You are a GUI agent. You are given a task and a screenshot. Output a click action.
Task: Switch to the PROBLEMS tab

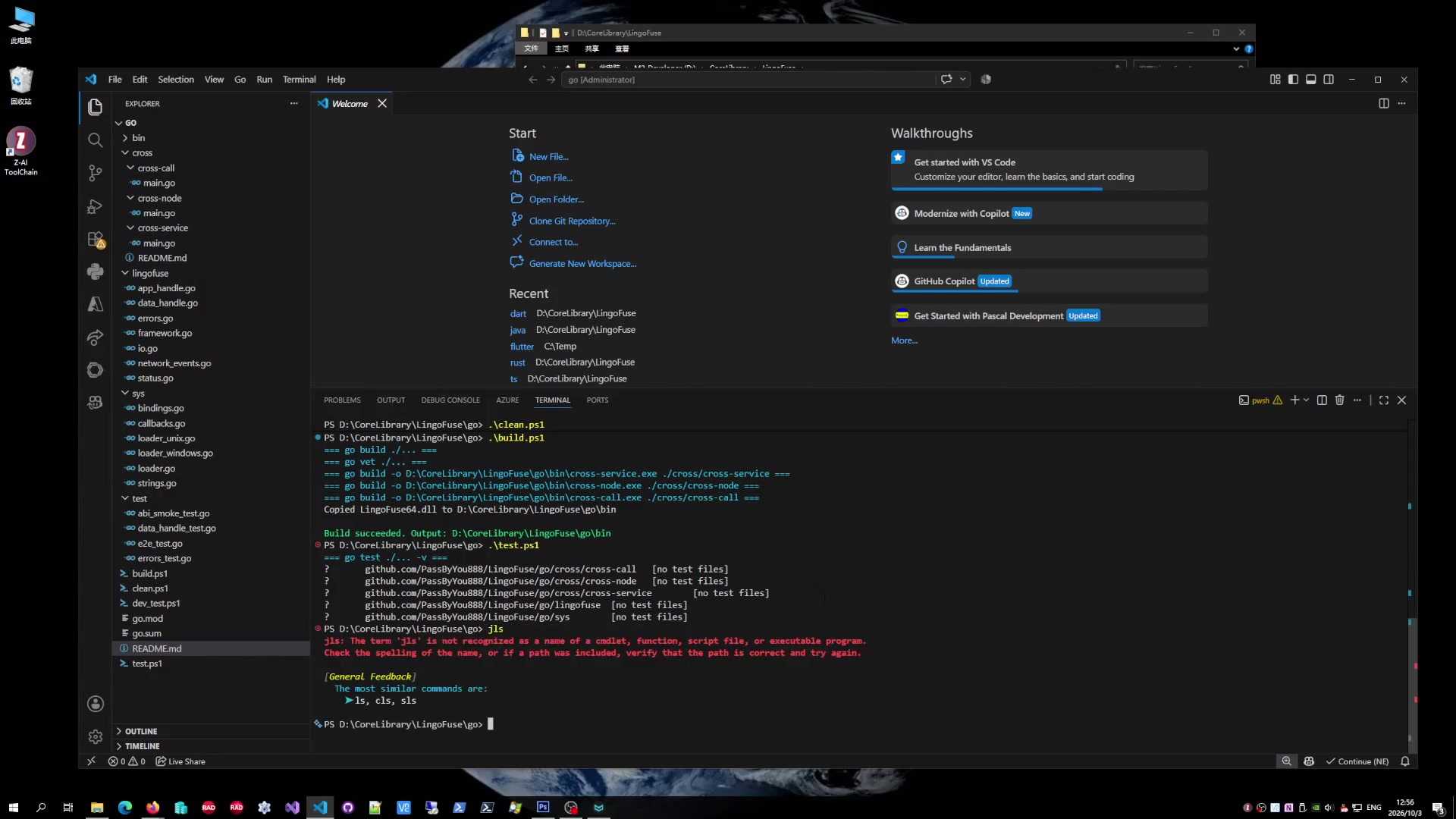click(342, 400)
